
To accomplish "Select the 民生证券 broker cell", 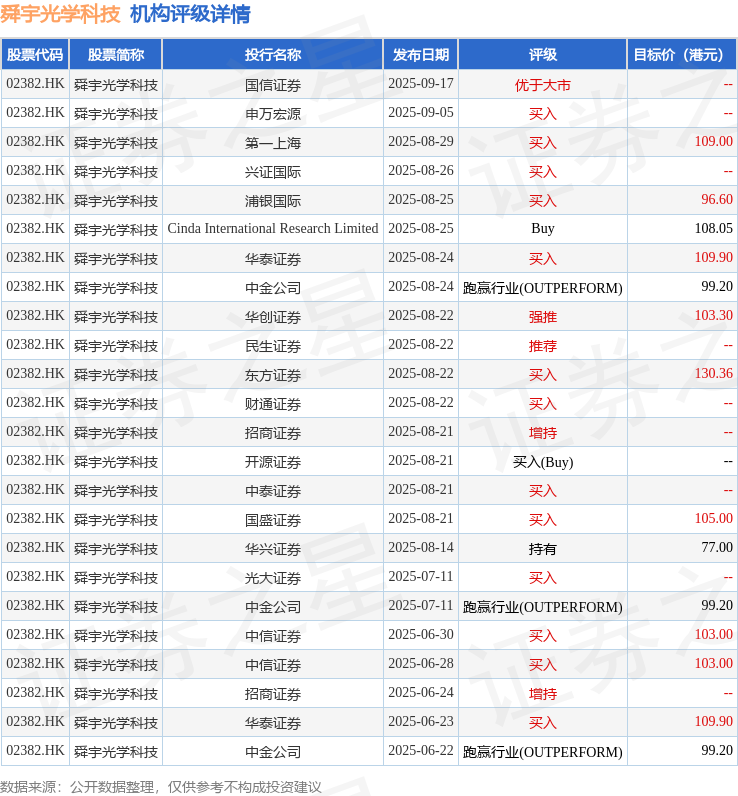I will (273, 345).
